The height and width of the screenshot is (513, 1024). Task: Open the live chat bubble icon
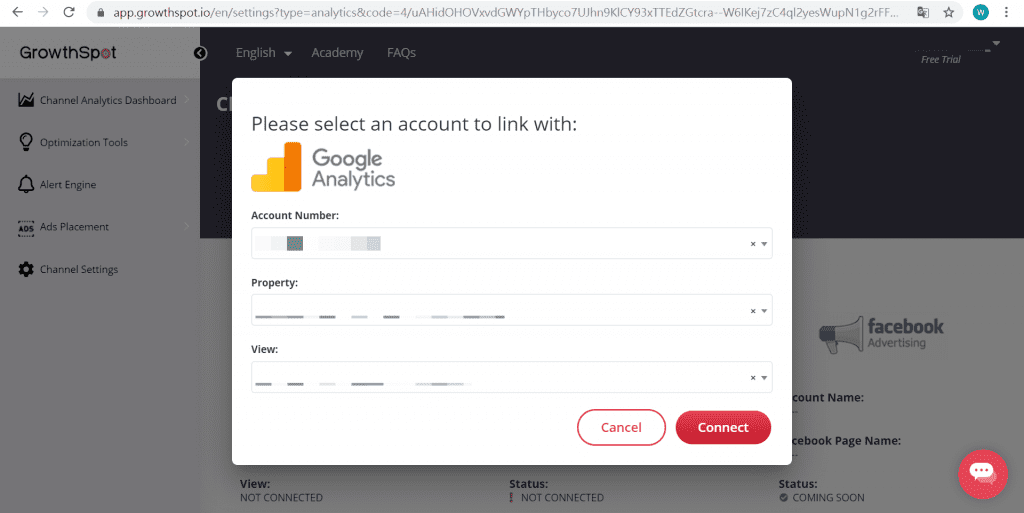(x=982, y=474)
